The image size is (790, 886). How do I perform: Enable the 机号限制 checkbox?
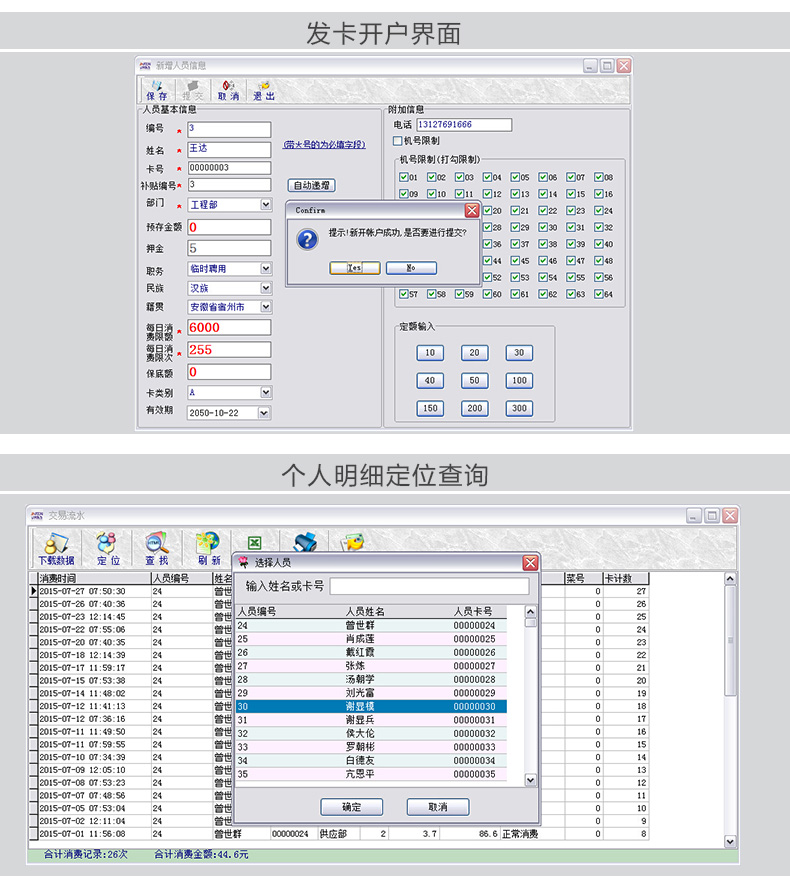tap(398, 141)
